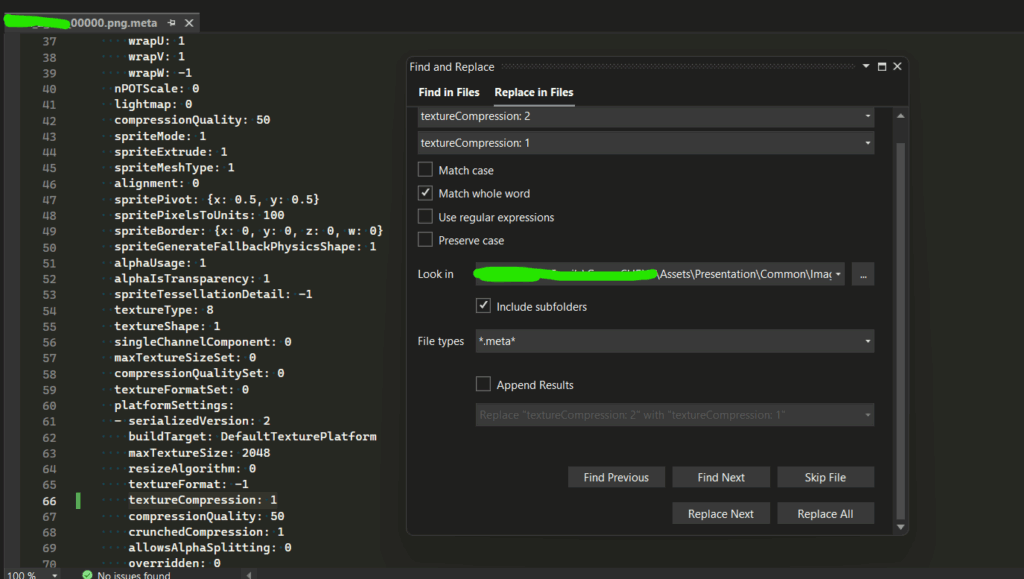
Task: Click the spriteMeshType: 1 line
Action: (x=174, y=168)
